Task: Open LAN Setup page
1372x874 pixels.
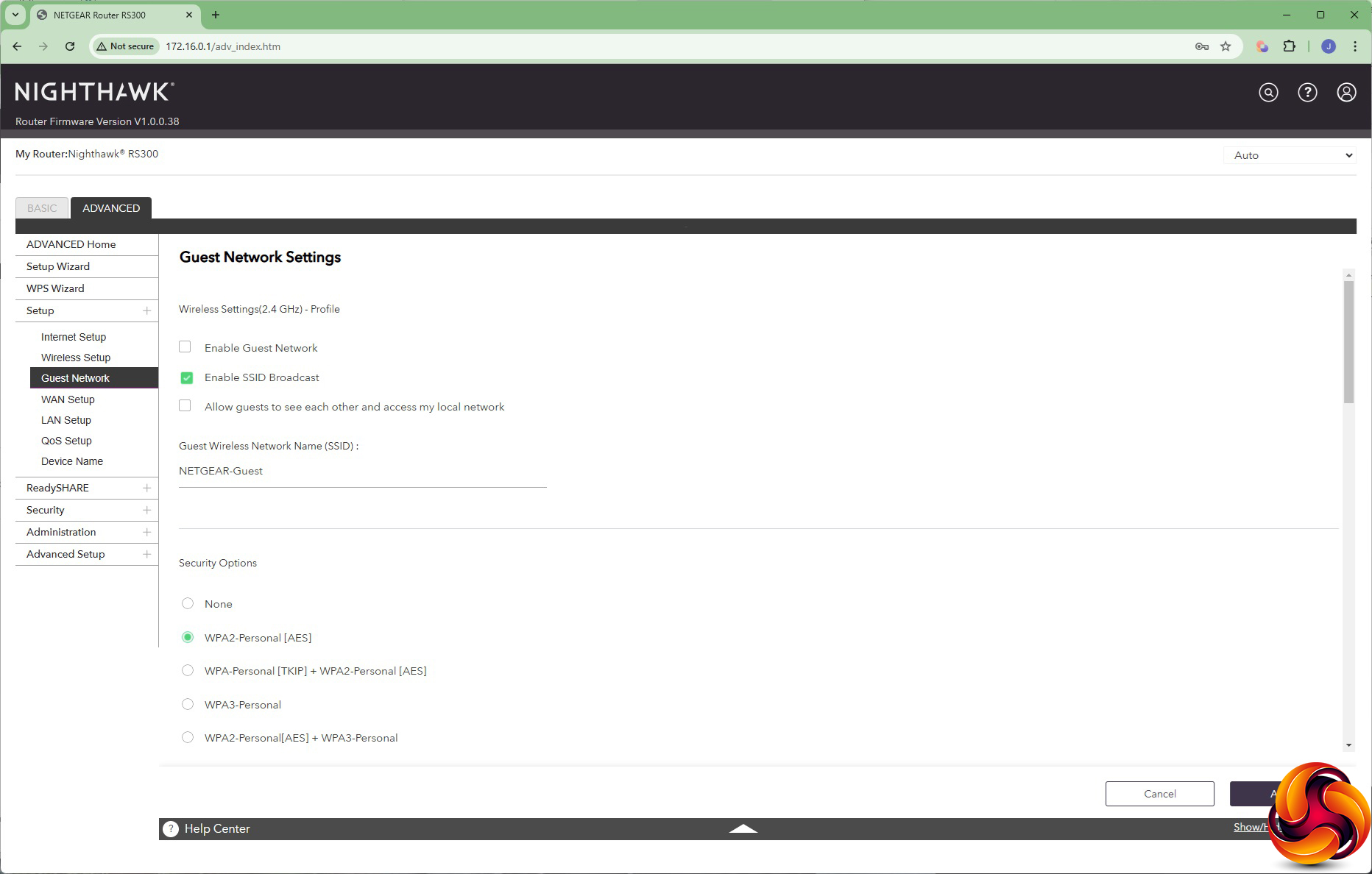Action: [x=66, y=420]
